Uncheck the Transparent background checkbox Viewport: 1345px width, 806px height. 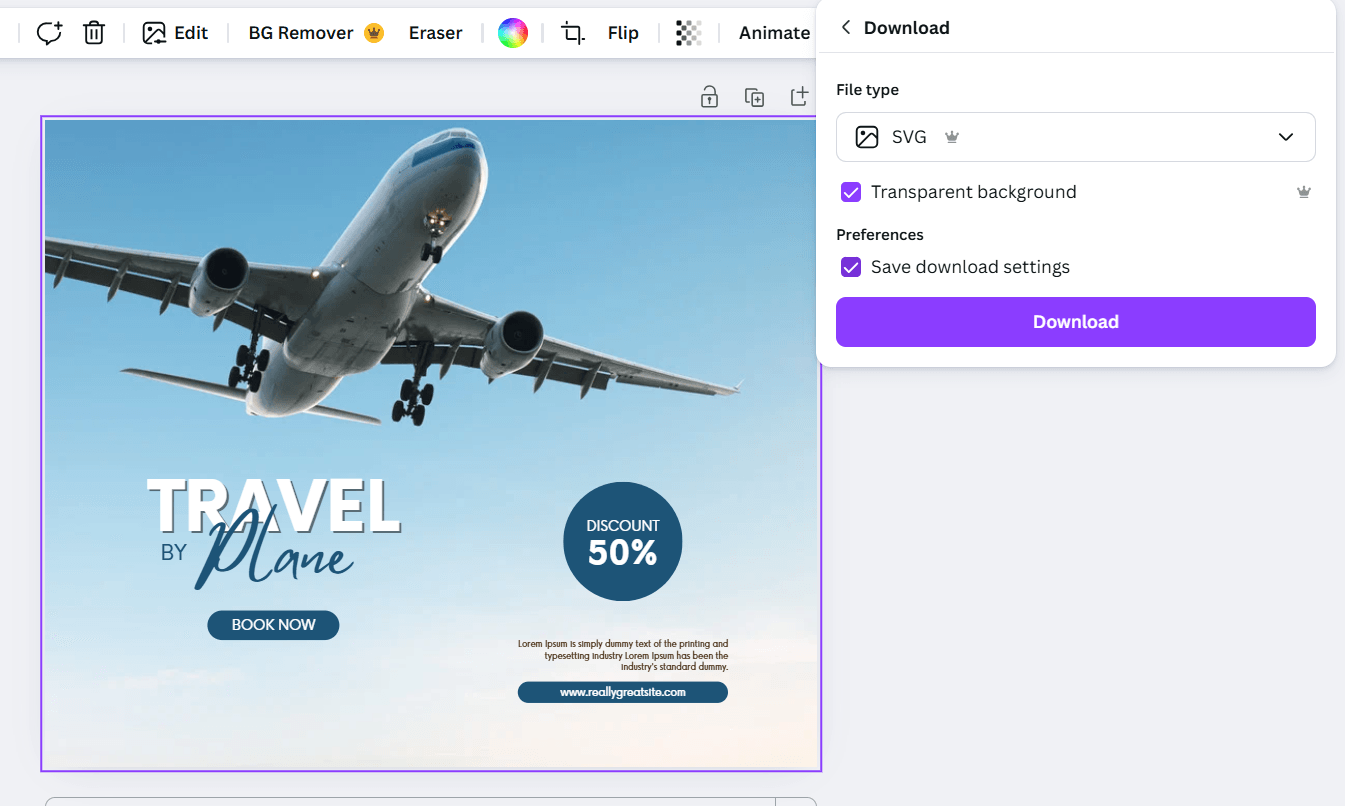pyautogui.click(x=851, y=192)
